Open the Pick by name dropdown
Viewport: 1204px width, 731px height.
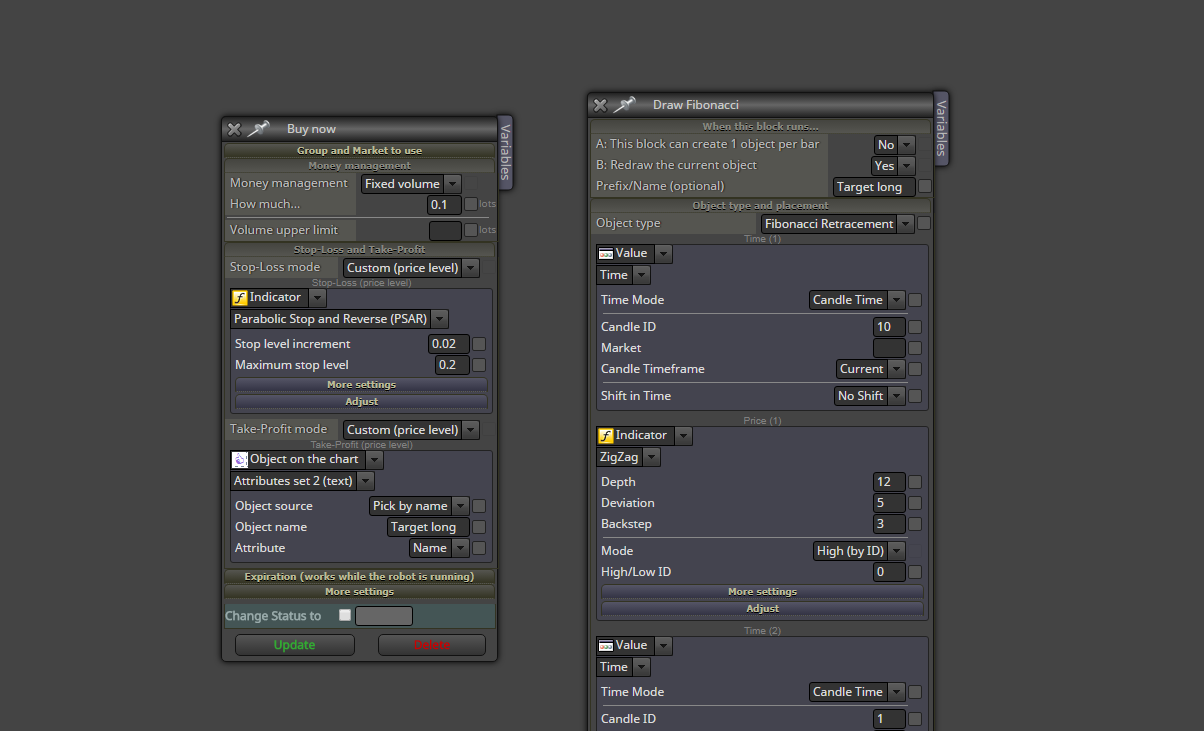click(x=419, y=506)
